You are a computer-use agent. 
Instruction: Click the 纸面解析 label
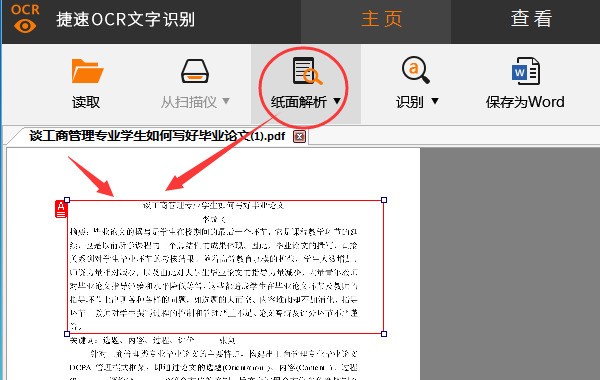pos(299,102)
